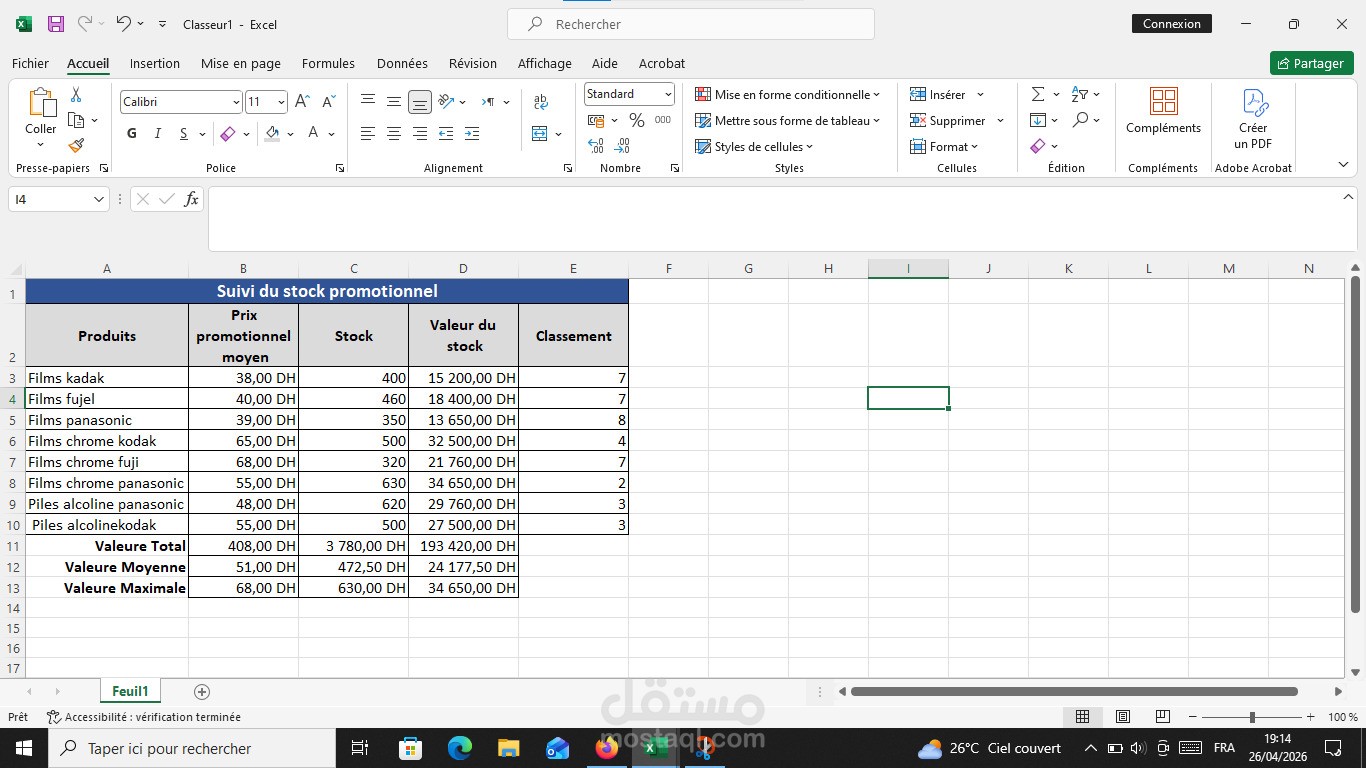Open the Standard number format dropdown
The height and width of the screenshot is (768, 1366).
point(668,94)
